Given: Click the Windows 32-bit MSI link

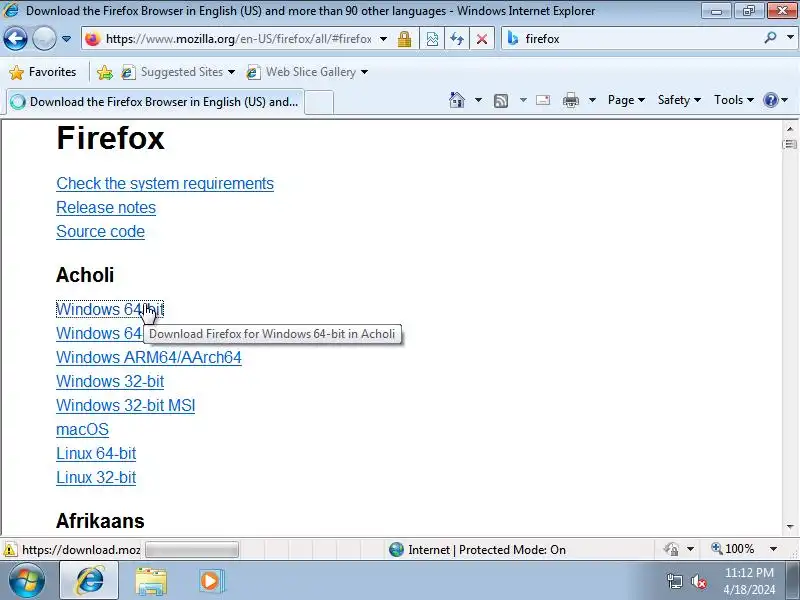Looking at the screenshot, I should point(126,405).
